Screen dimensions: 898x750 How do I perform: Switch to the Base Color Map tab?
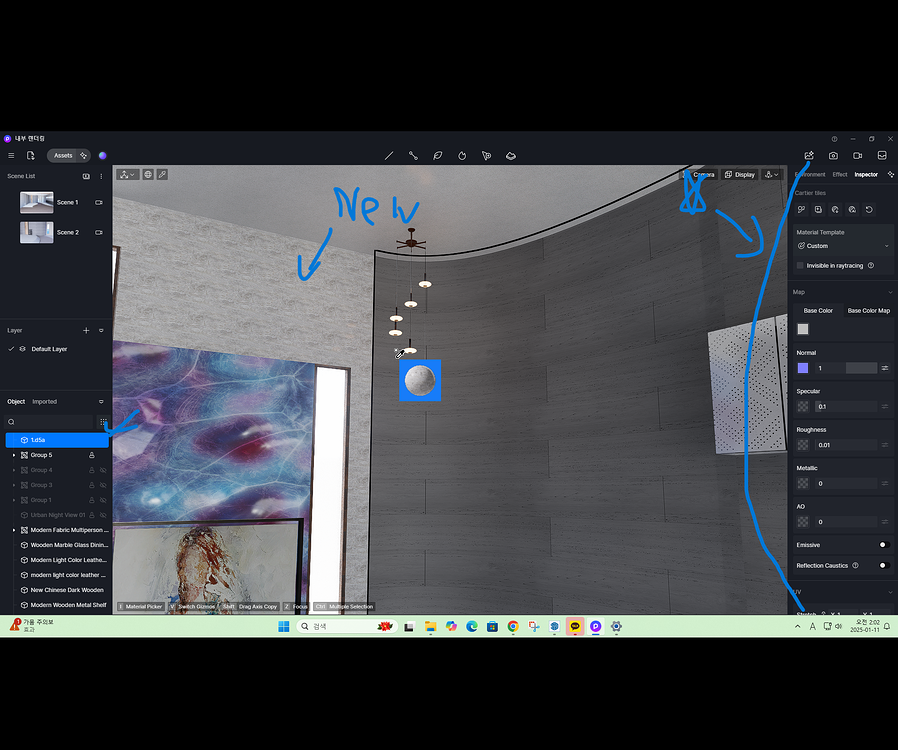pyautogui.click(x=867, y=310)
